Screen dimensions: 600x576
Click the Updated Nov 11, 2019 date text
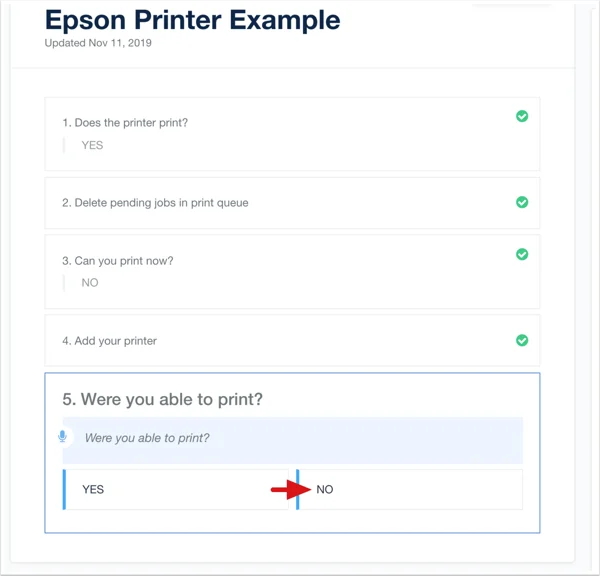(x=98, y=43)
